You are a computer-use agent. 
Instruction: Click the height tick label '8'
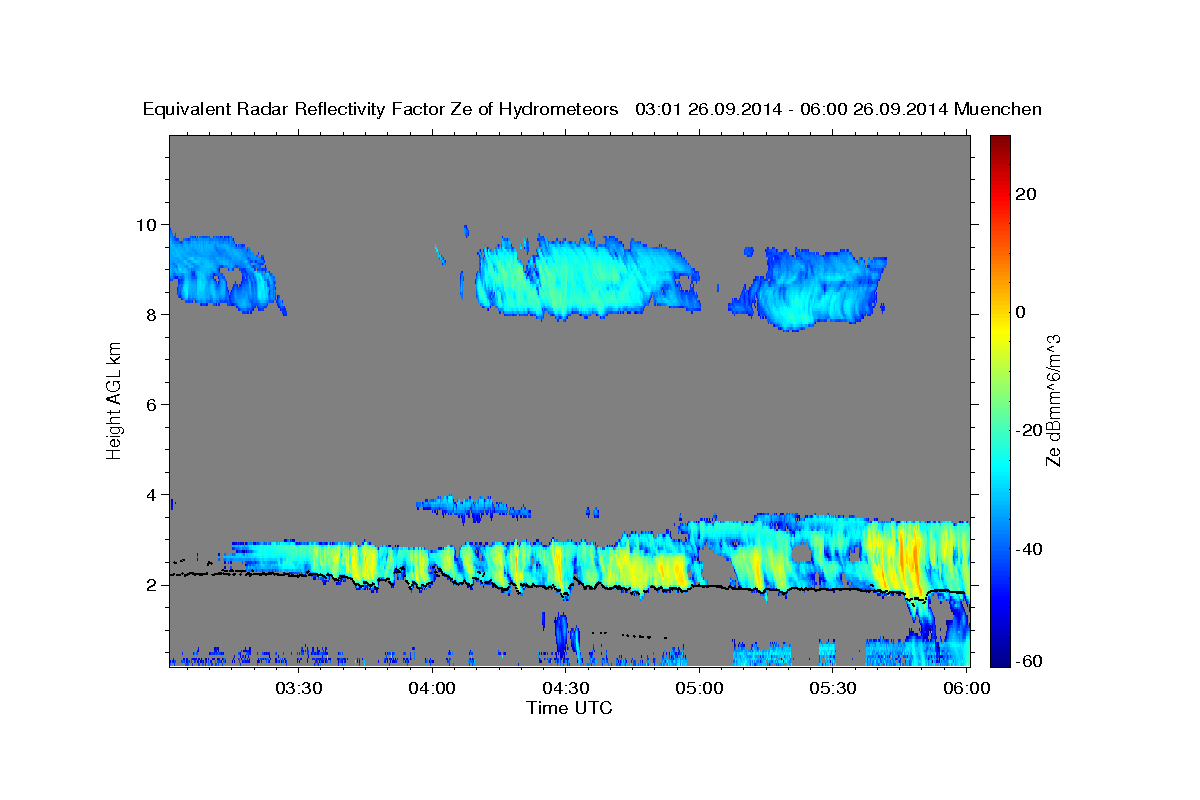coord(153,314)
